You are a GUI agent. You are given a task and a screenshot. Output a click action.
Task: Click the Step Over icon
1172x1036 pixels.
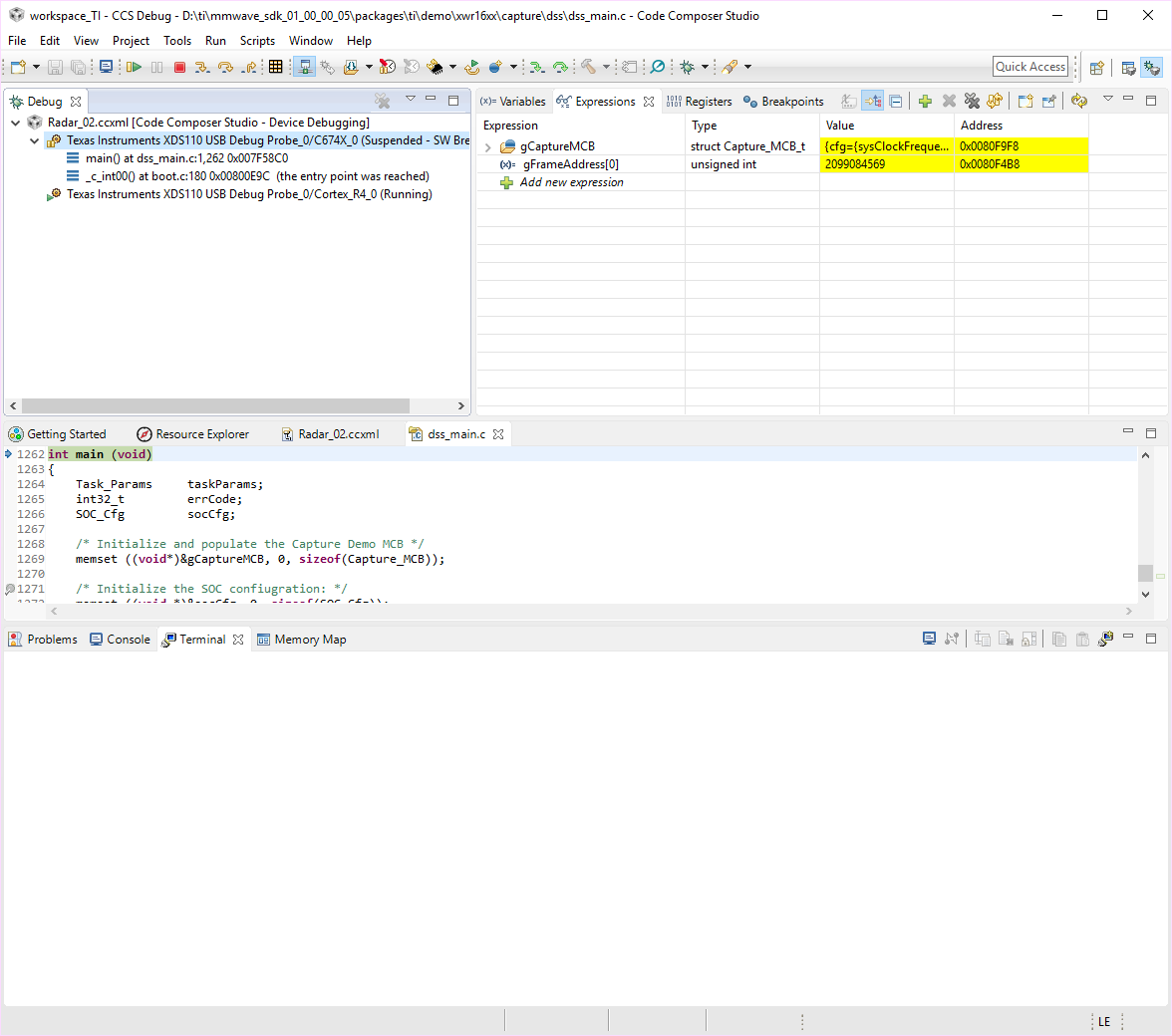[x=225, y=67]
